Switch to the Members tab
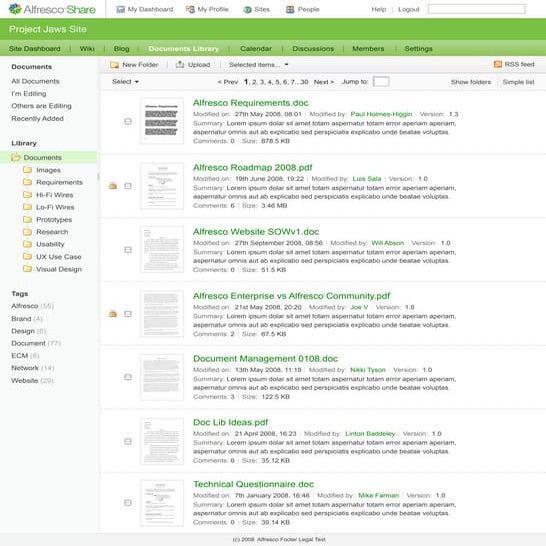 (368, 48)
